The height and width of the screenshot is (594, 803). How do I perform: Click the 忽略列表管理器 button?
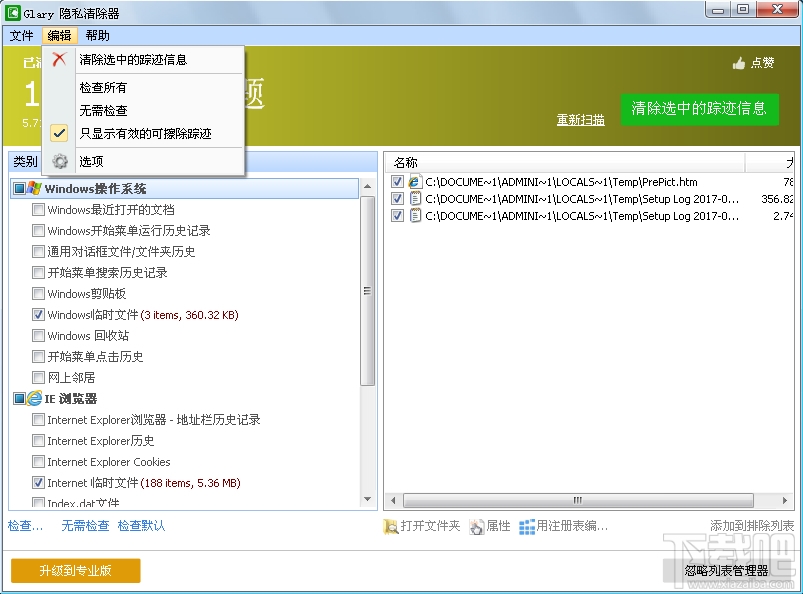[x=726, y=570]
